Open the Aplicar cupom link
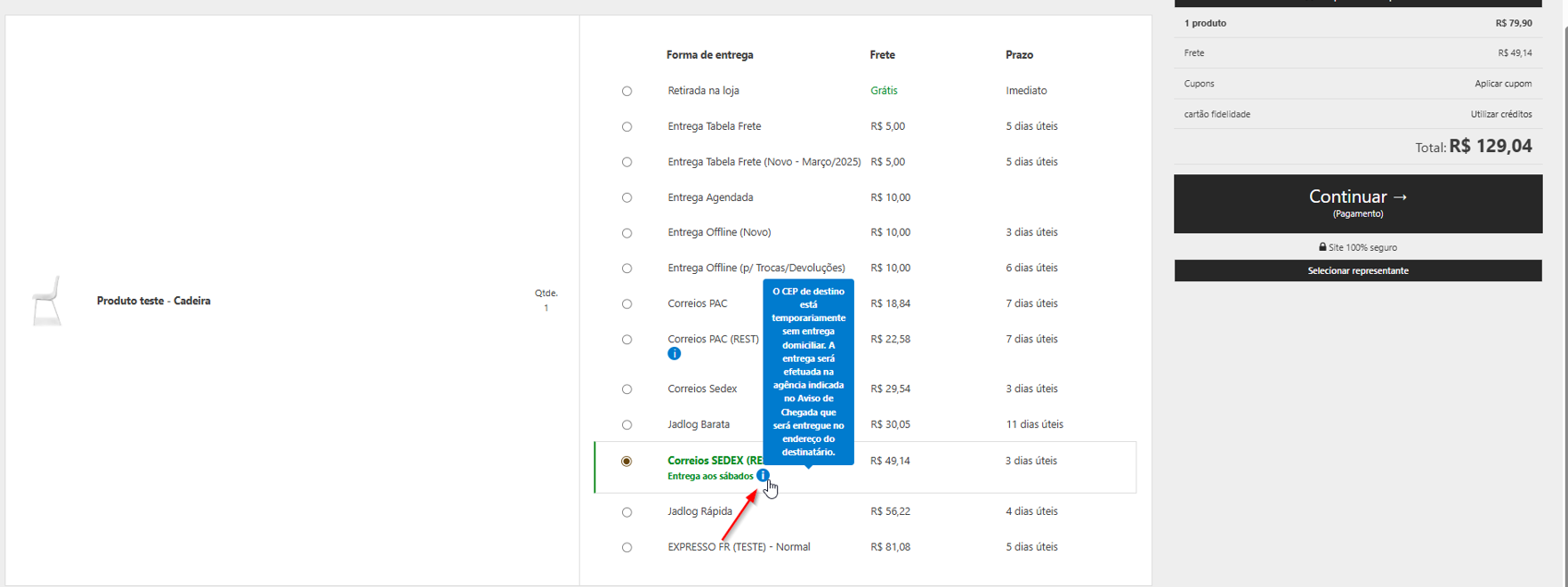 tap(1502, 84)
